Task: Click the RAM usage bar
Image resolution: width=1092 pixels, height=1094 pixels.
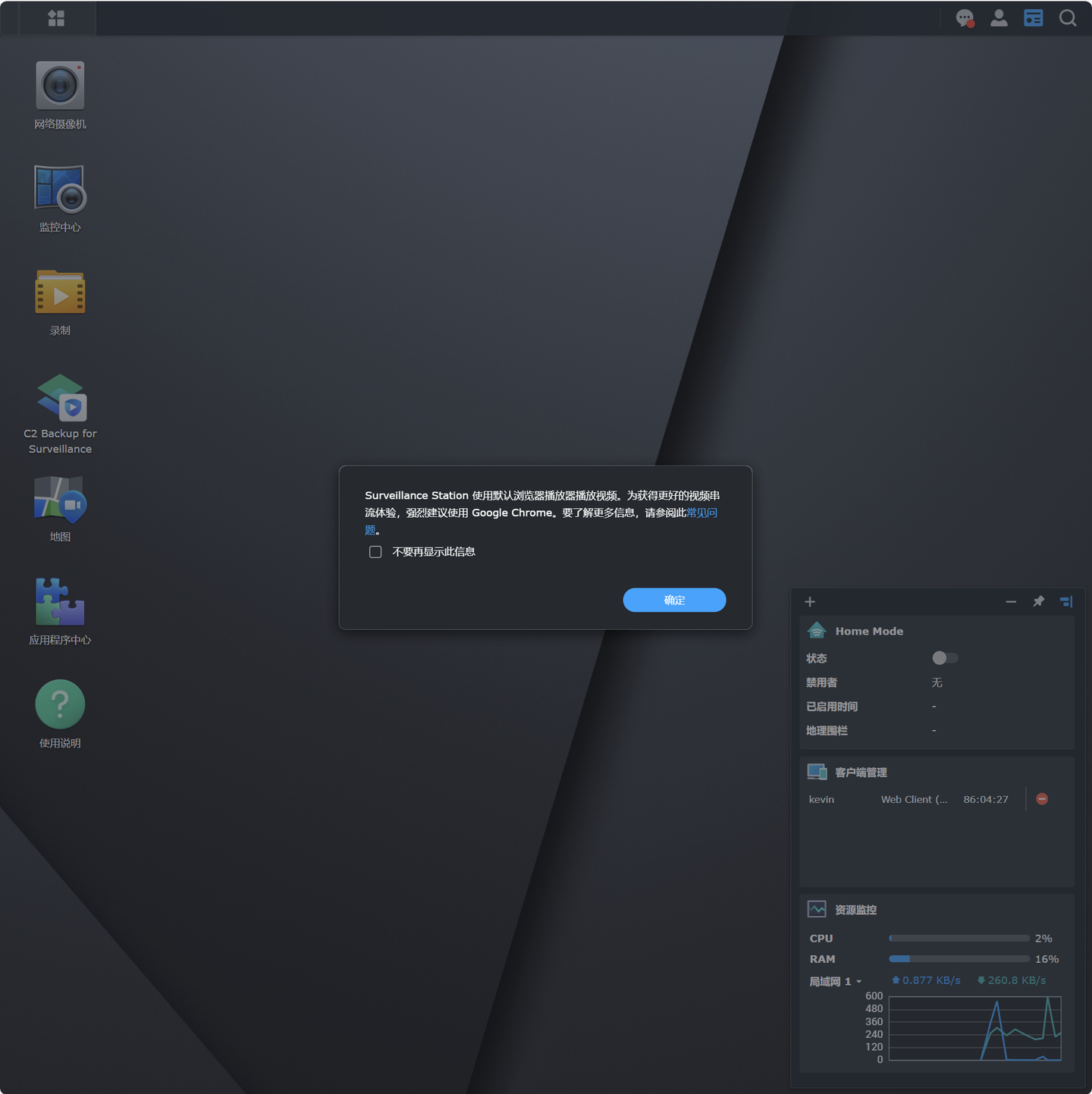Action: click(959, 959)
